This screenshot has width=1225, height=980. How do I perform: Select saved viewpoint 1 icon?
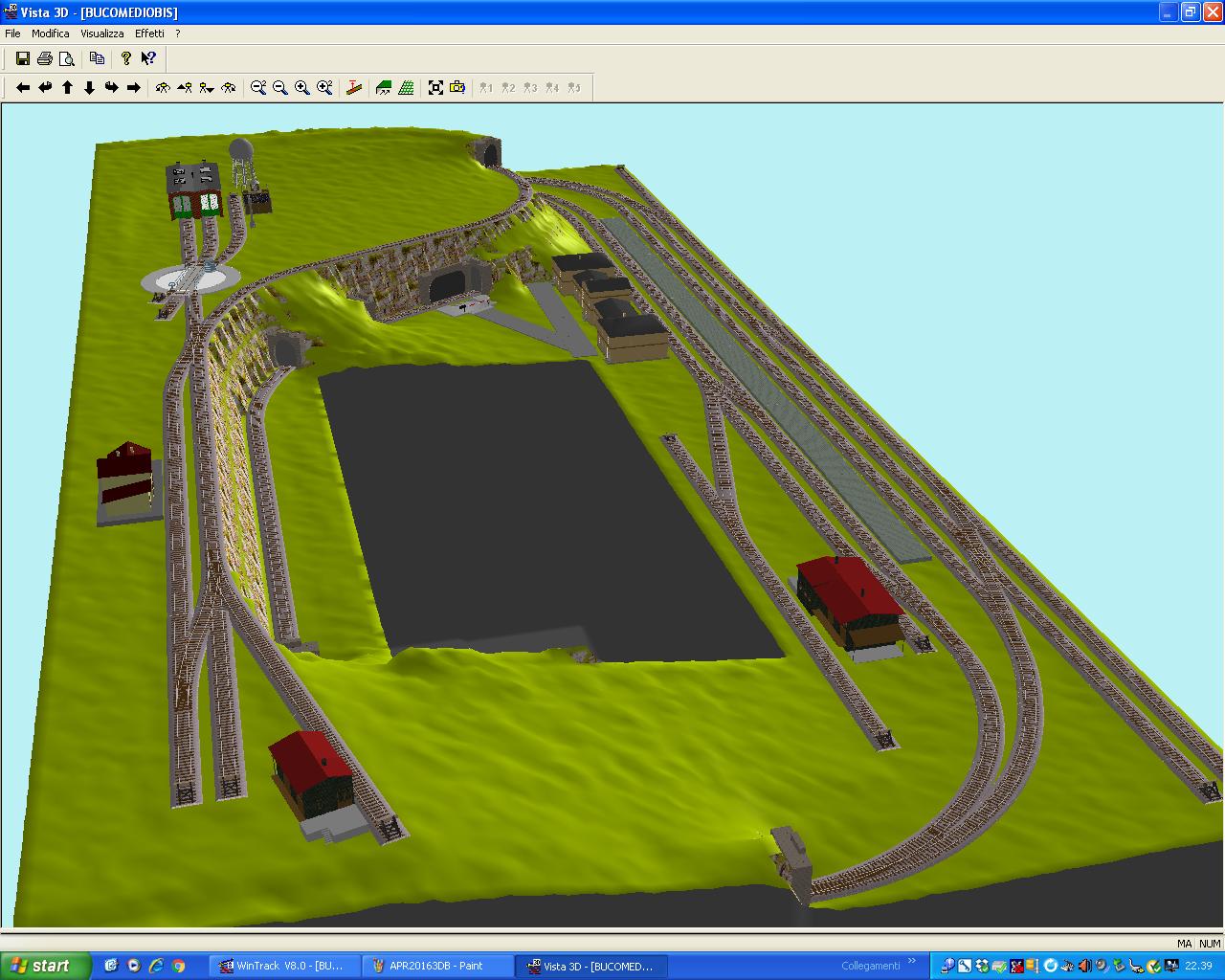[486, 87]
